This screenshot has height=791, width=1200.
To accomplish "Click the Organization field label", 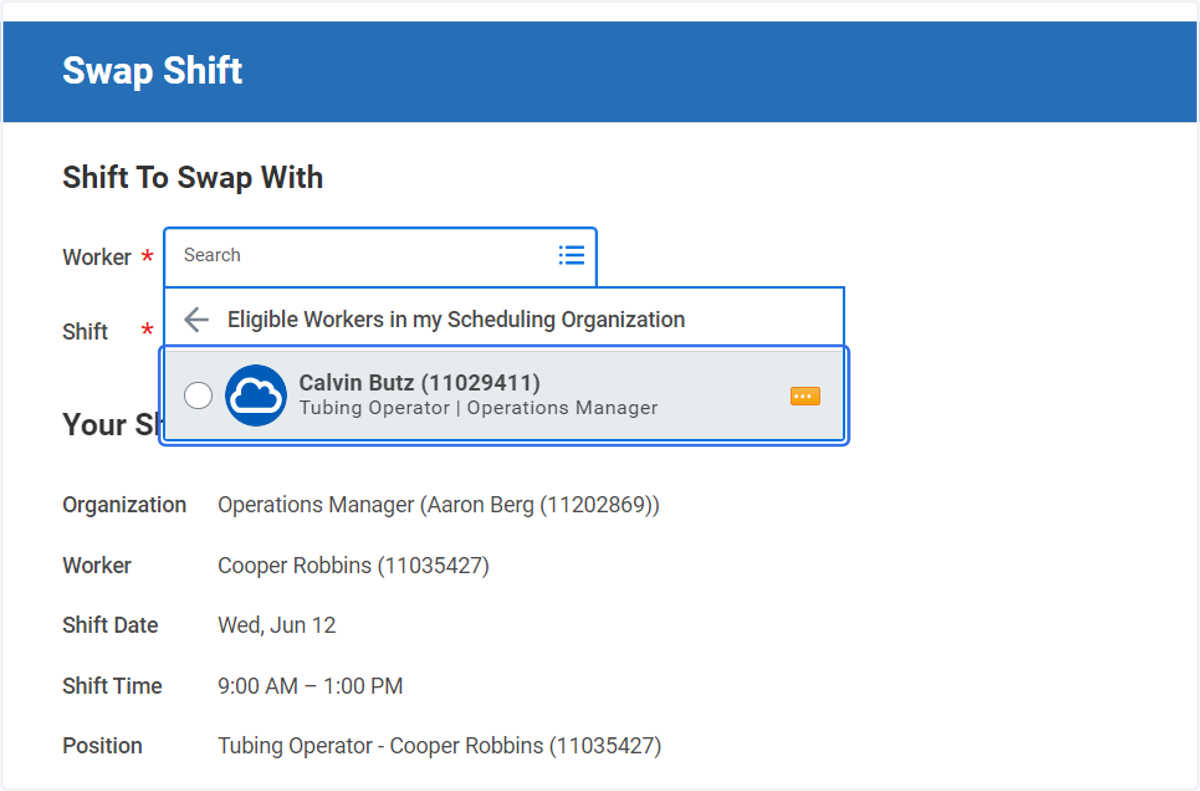I will [124, 505].
